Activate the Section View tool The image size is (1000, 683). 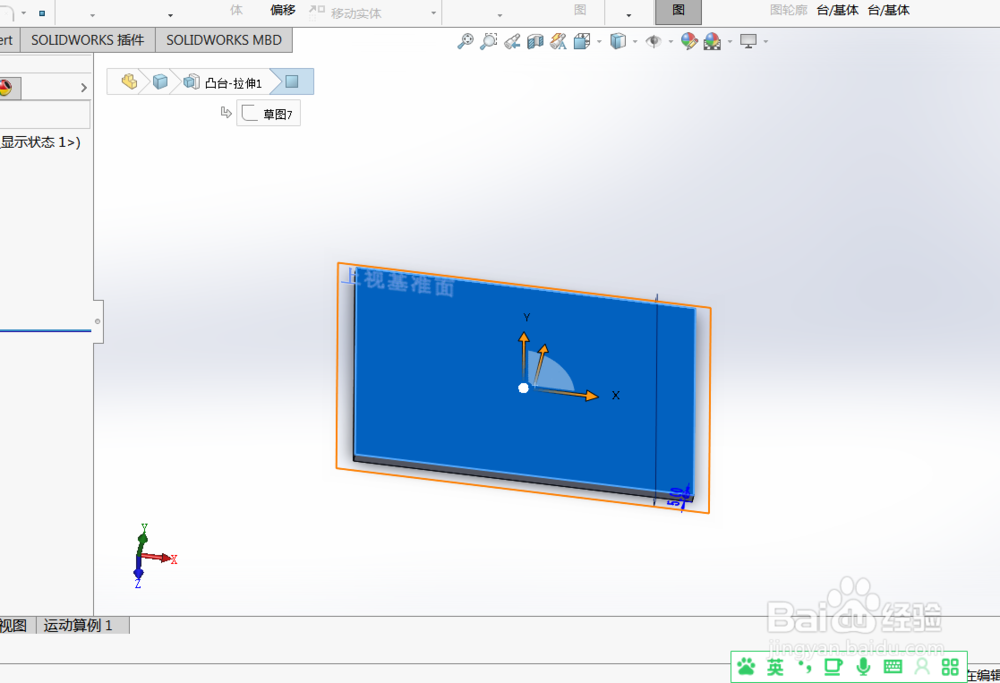pyautogui.click(x=535, y=41)
